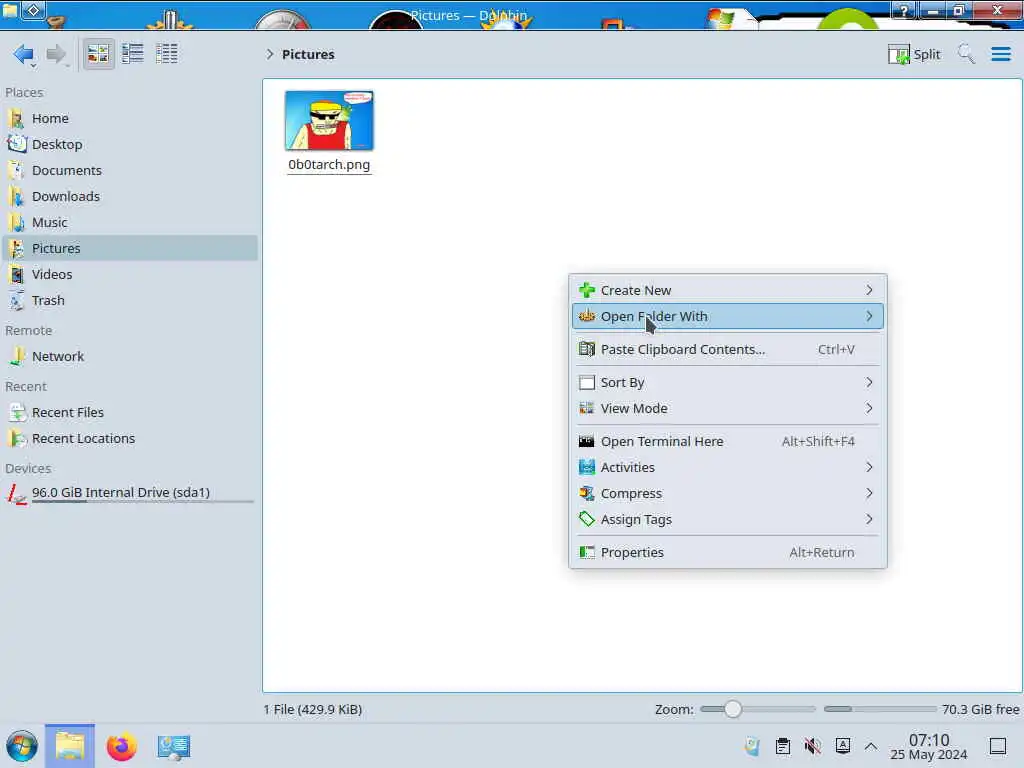Viewport: 1024px width, 768px height.
Task: Expand the Create New submenu arrow
Action: [869, 290]
